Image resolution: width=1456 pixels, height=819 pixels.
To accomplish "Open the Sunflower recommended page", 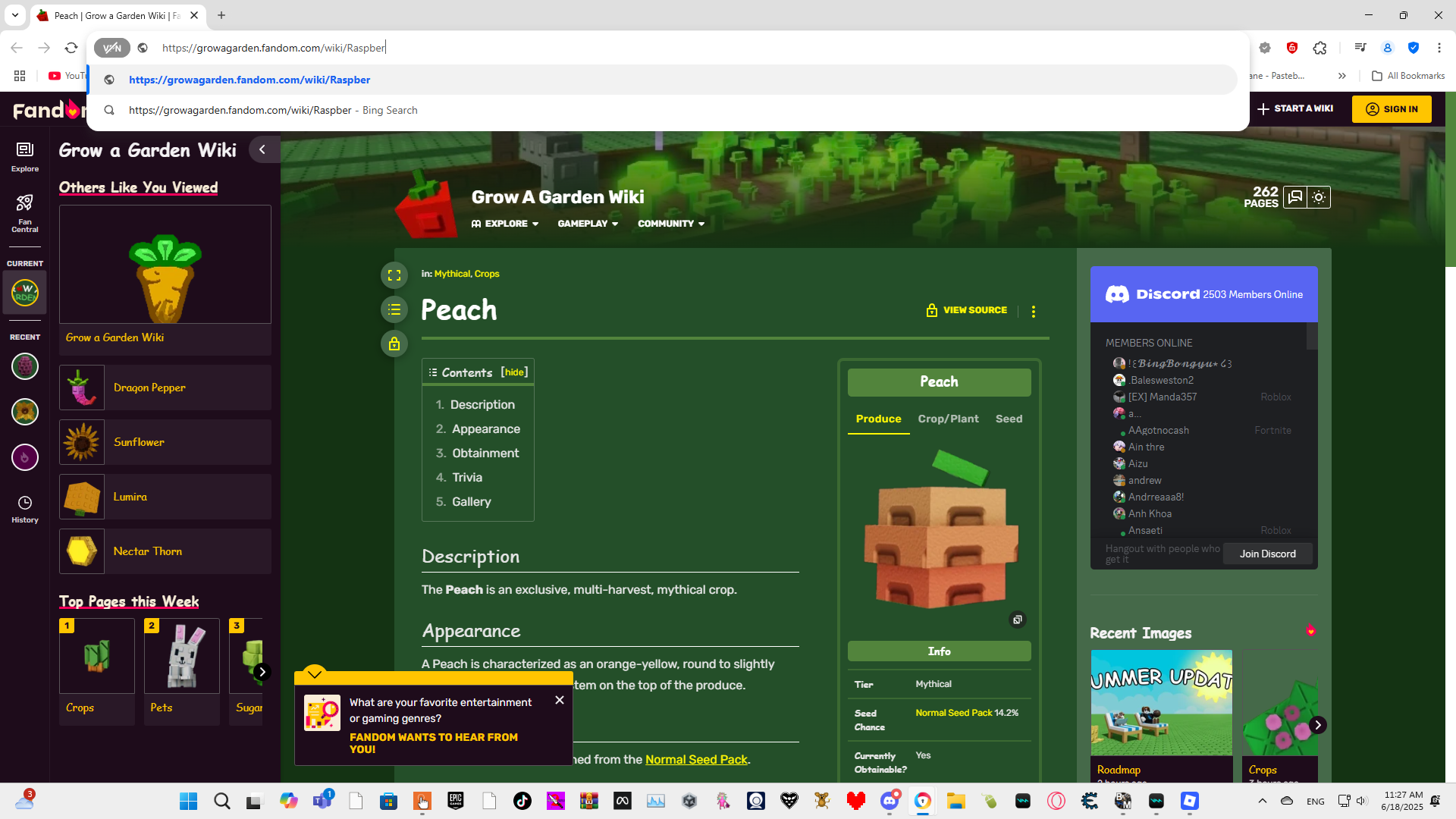I will click(165, 442).
